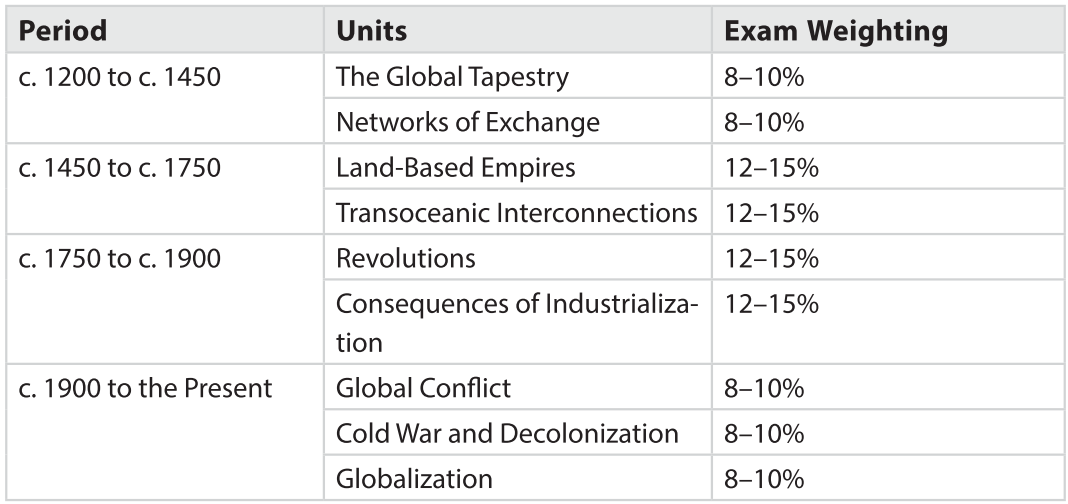
Task: Click the Global Conflict unit
Action: pos(425,387)
